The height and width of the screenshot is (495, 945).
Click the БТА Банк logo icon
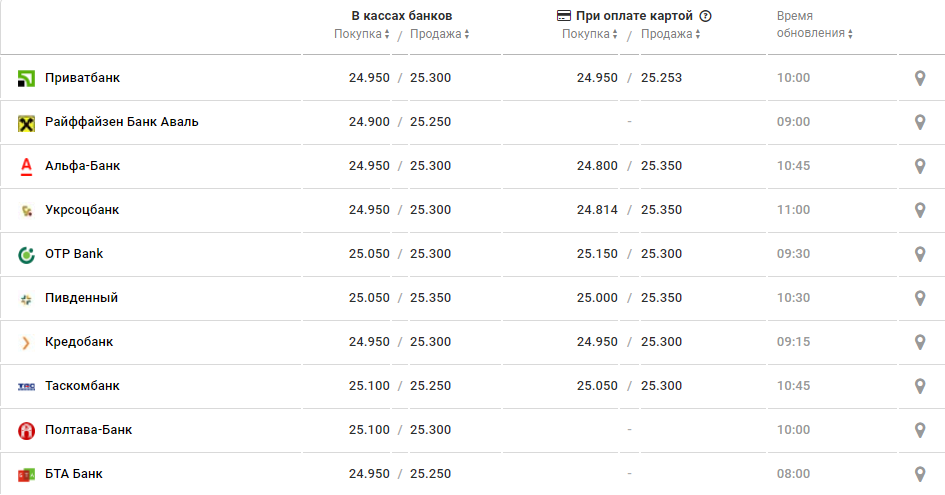coord(27,474)
